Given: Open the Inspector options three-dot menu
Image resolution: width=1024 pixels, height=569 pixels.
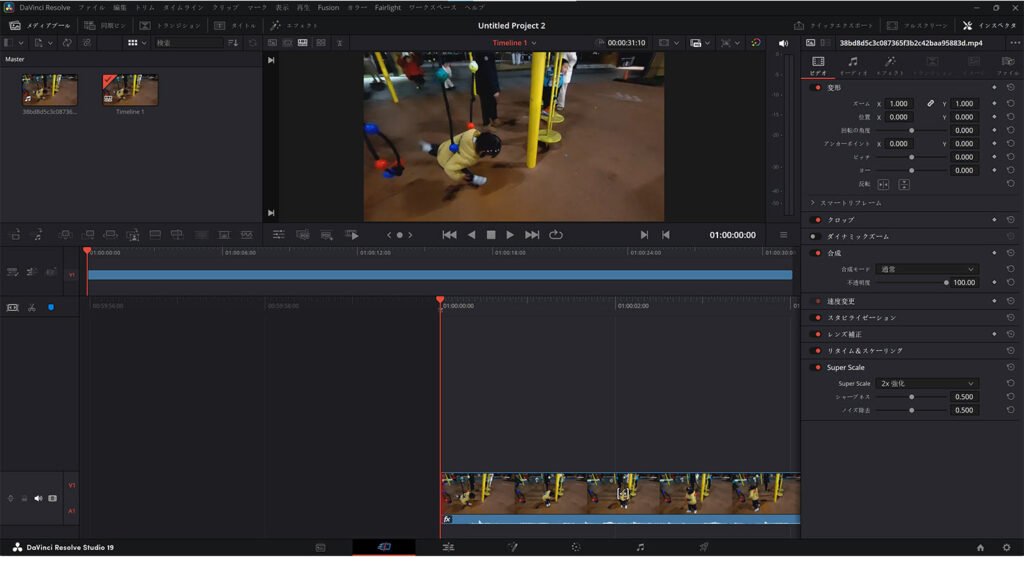Looking at the screenshot, I should coord(1014,43).
